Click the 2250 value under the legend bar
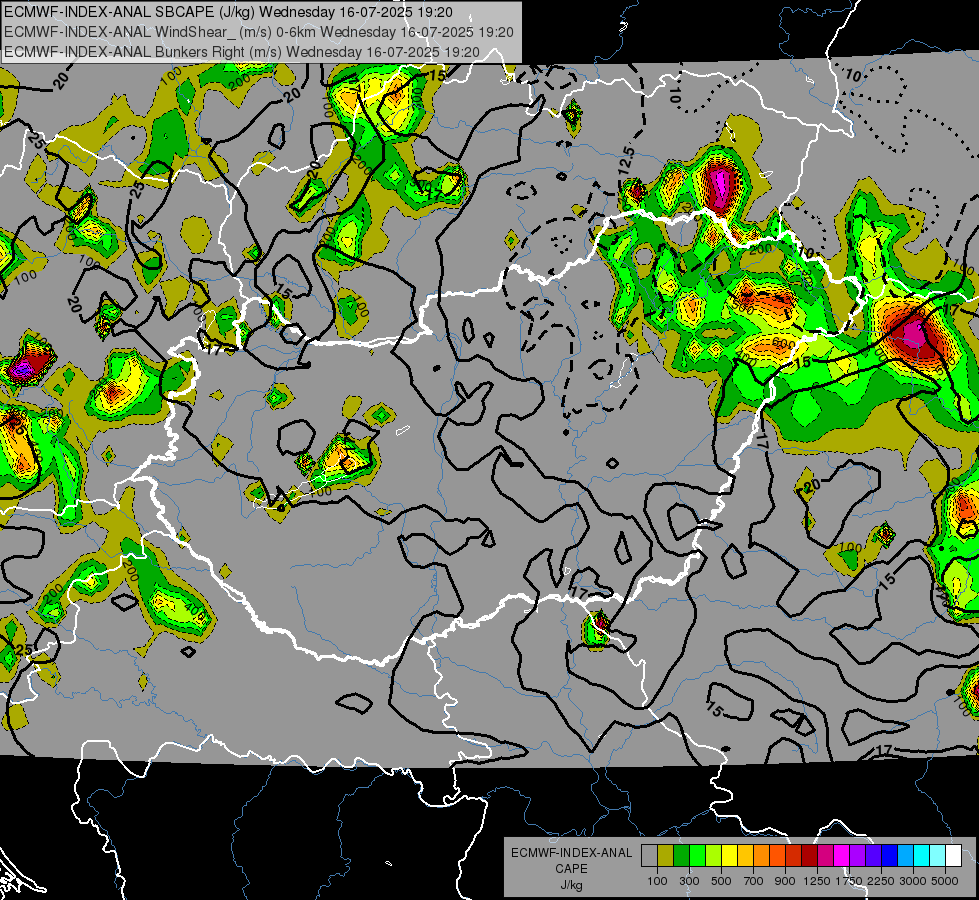 [881, 881]
